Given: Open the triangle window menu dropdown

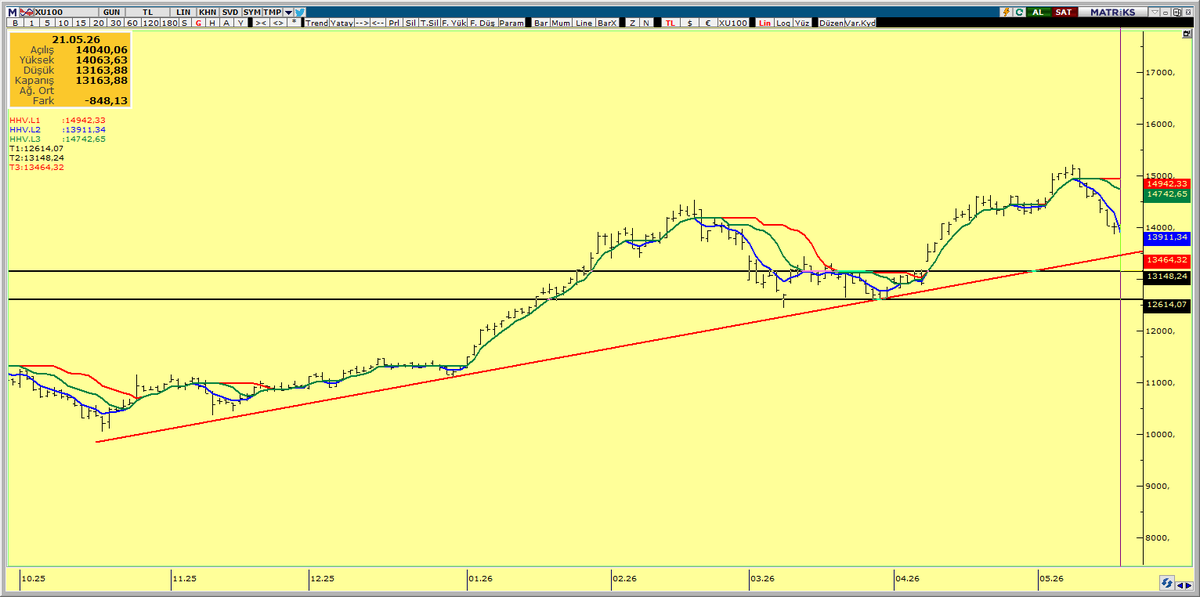Looking at the screenshot, I should tap(1154, 12).
